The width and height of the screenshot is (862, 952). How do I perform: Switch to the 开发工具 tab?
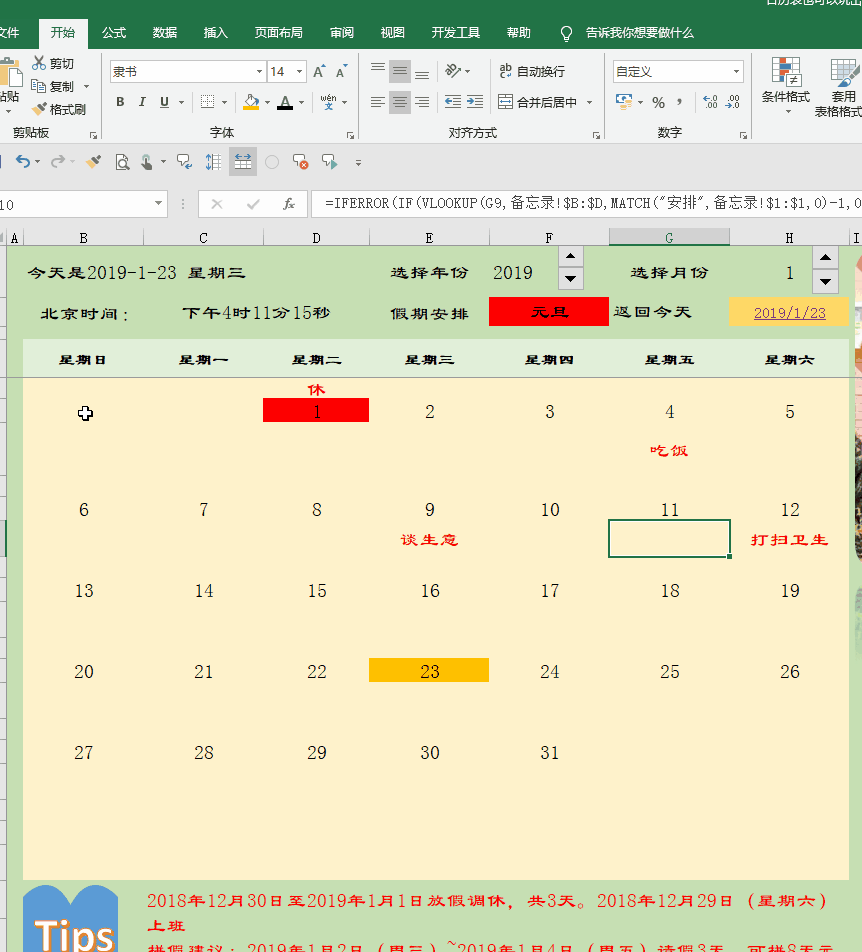point(455,32)
